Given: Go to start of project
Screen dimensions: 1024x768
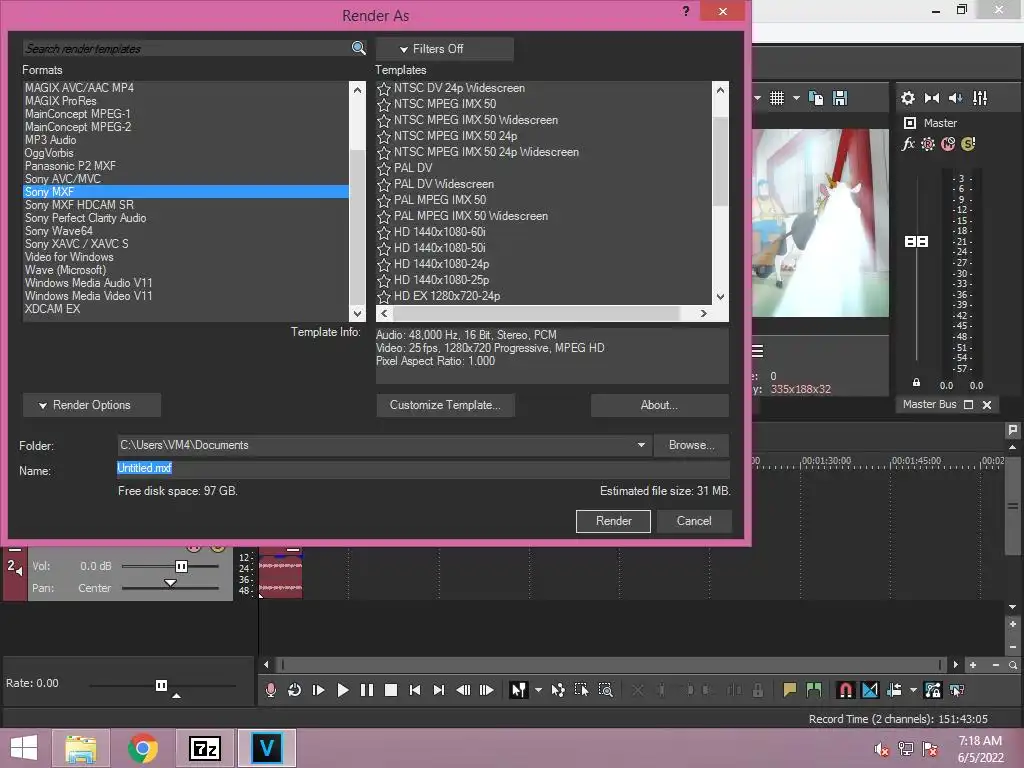Looking at the screenshot, I should (415, 690).
